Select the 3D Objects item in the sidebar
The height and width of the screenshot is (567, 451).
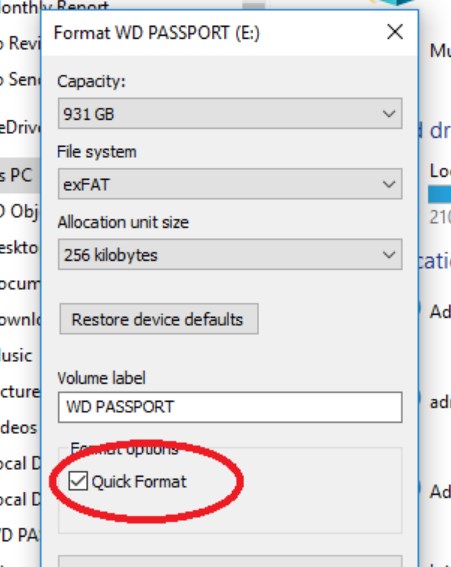[20, 211]
